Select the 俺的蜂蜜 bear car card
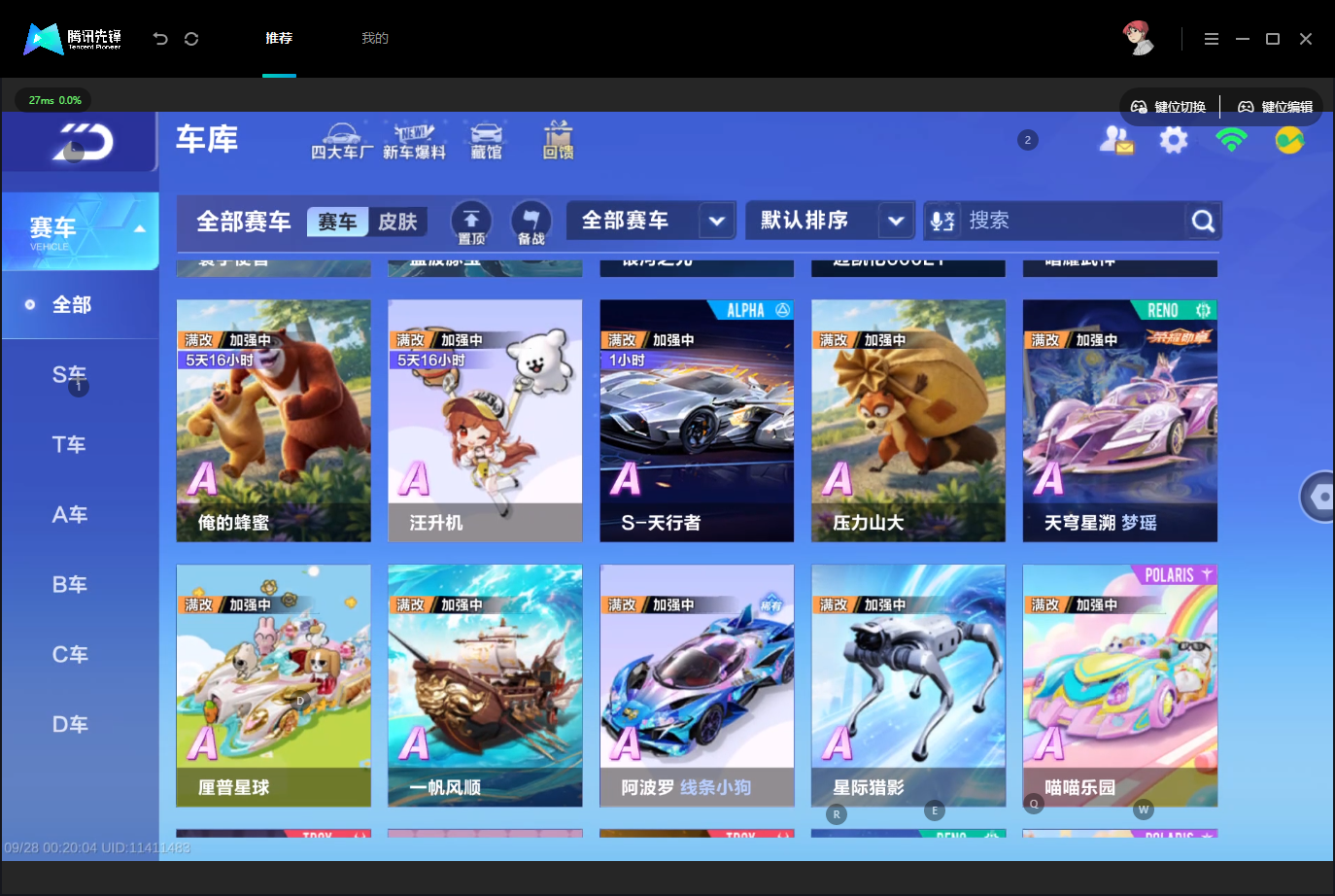 click(x=273, y=421)
